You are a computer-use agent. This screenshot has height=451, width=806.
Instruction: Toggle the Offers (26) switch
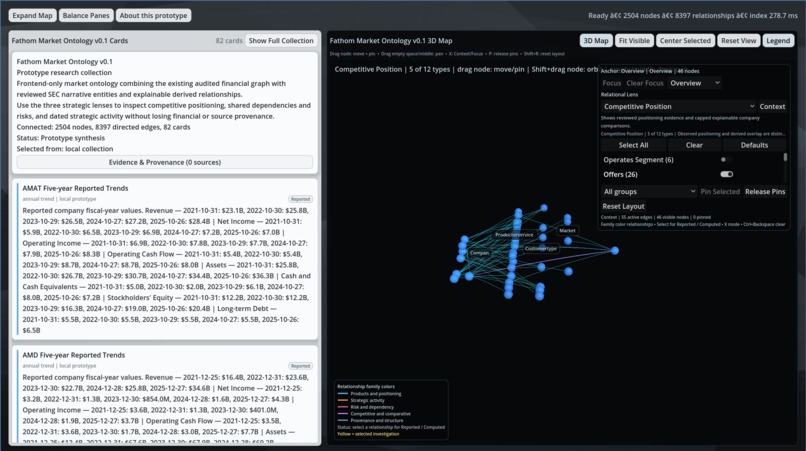pos(726,174)
